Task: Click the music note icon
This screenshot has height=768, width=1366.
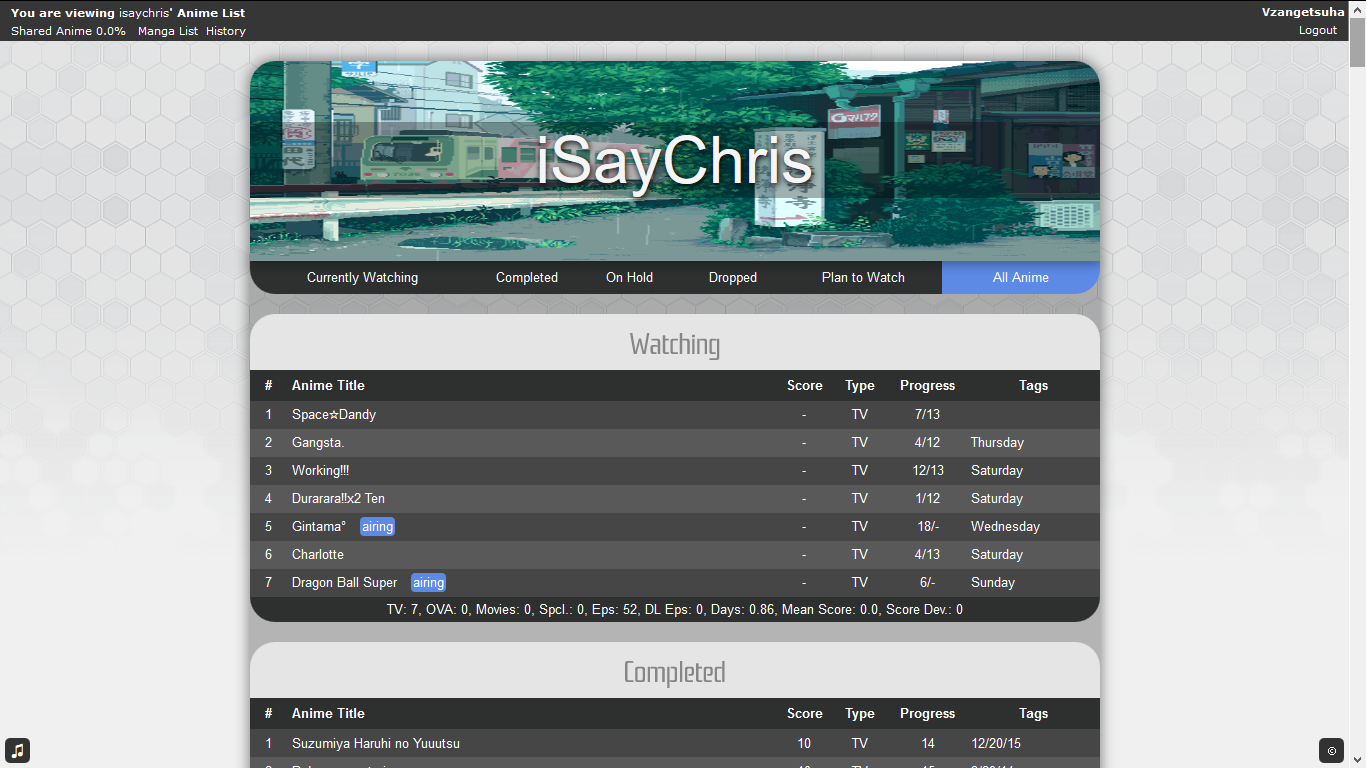Action: (x=17, y=750)
